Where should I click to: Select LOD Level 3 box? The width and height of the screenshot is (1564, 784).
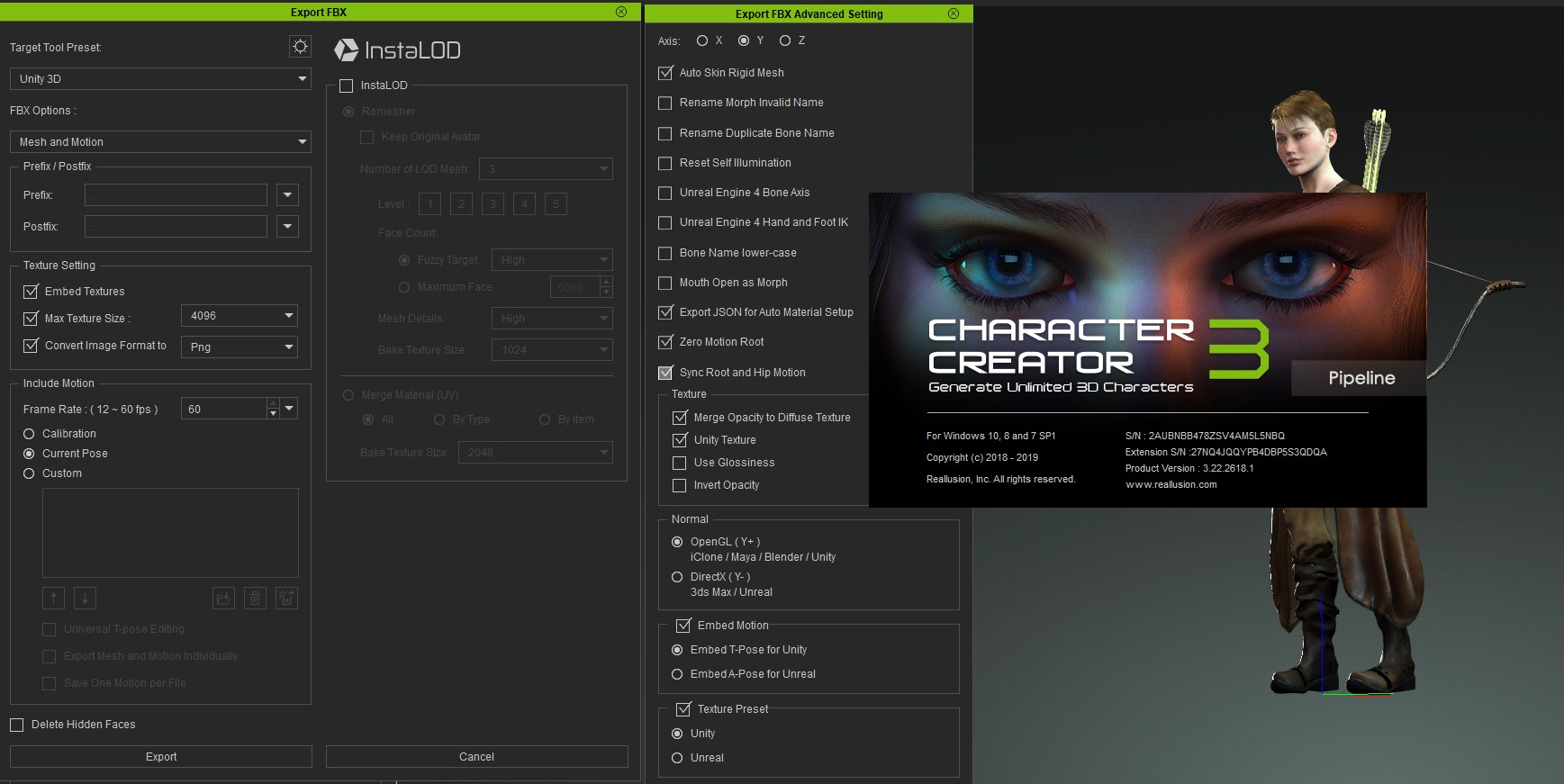[x=493, y=204]
